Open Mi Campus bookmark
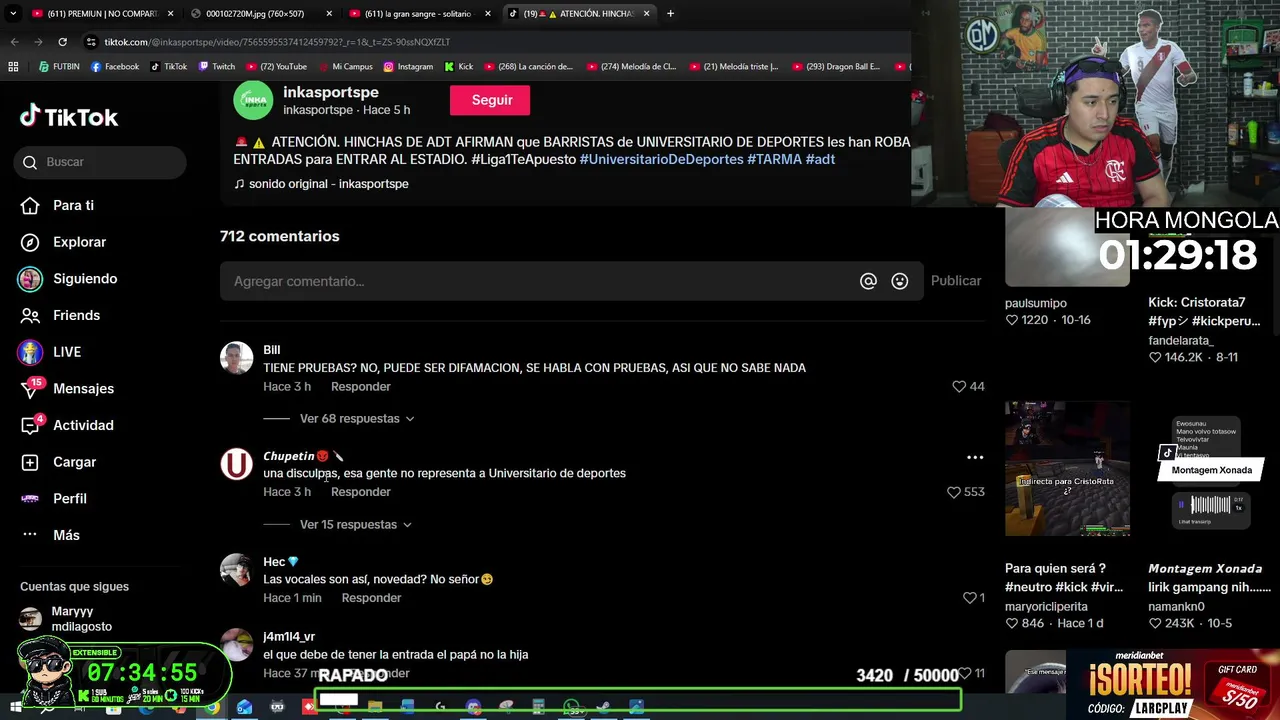This screenshot has height=720, width=1280. pos(345,67)
